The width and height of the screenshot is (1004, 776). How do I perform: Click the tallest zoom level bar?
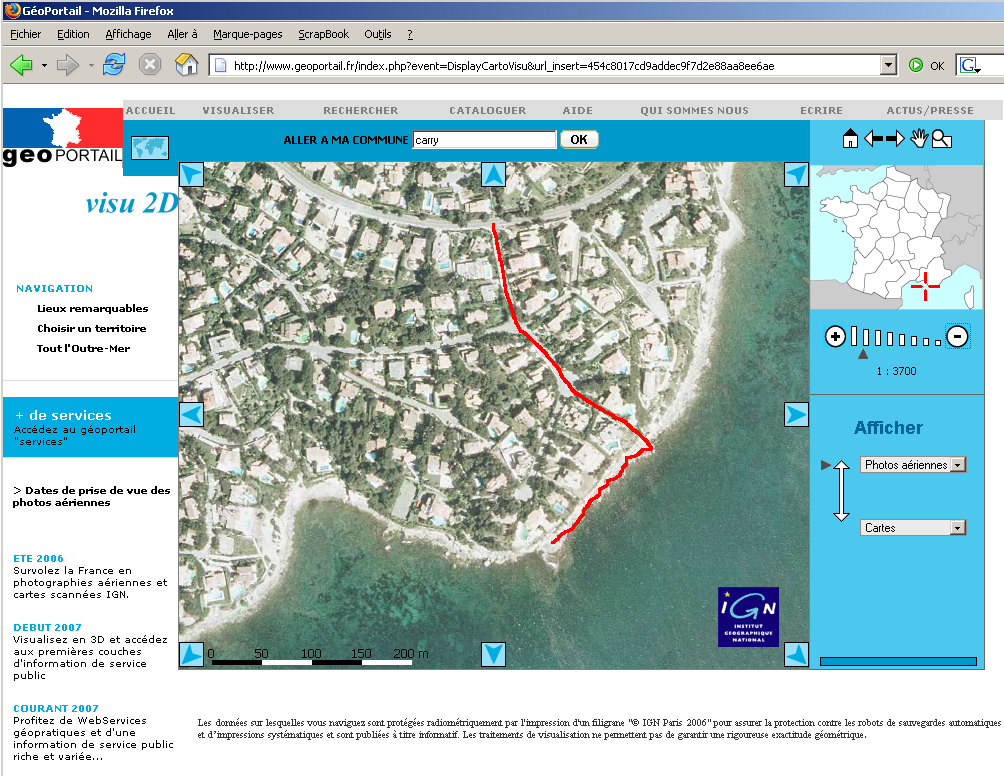point(854,336)
